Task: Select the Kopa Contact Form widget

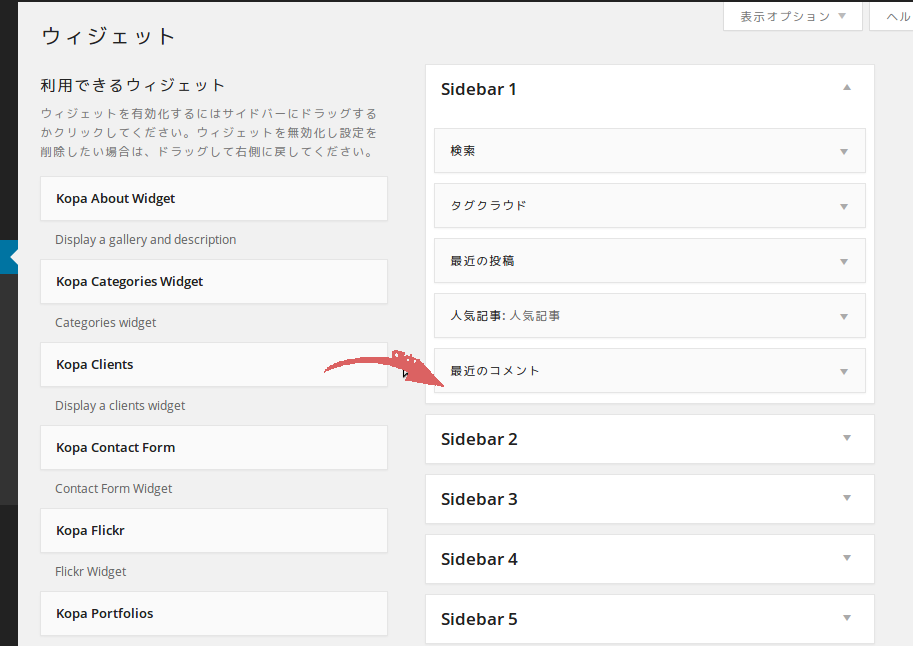Action: point(115,448)
